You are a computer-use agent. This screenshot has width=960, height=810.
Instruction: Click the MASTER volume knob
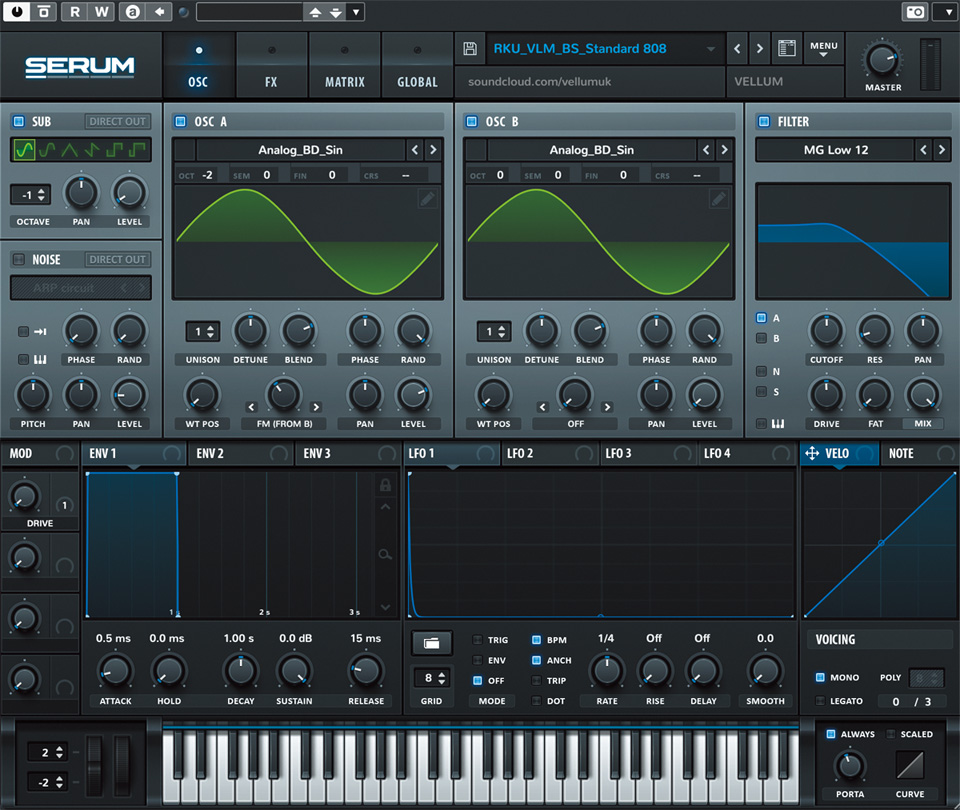(882, 60)
